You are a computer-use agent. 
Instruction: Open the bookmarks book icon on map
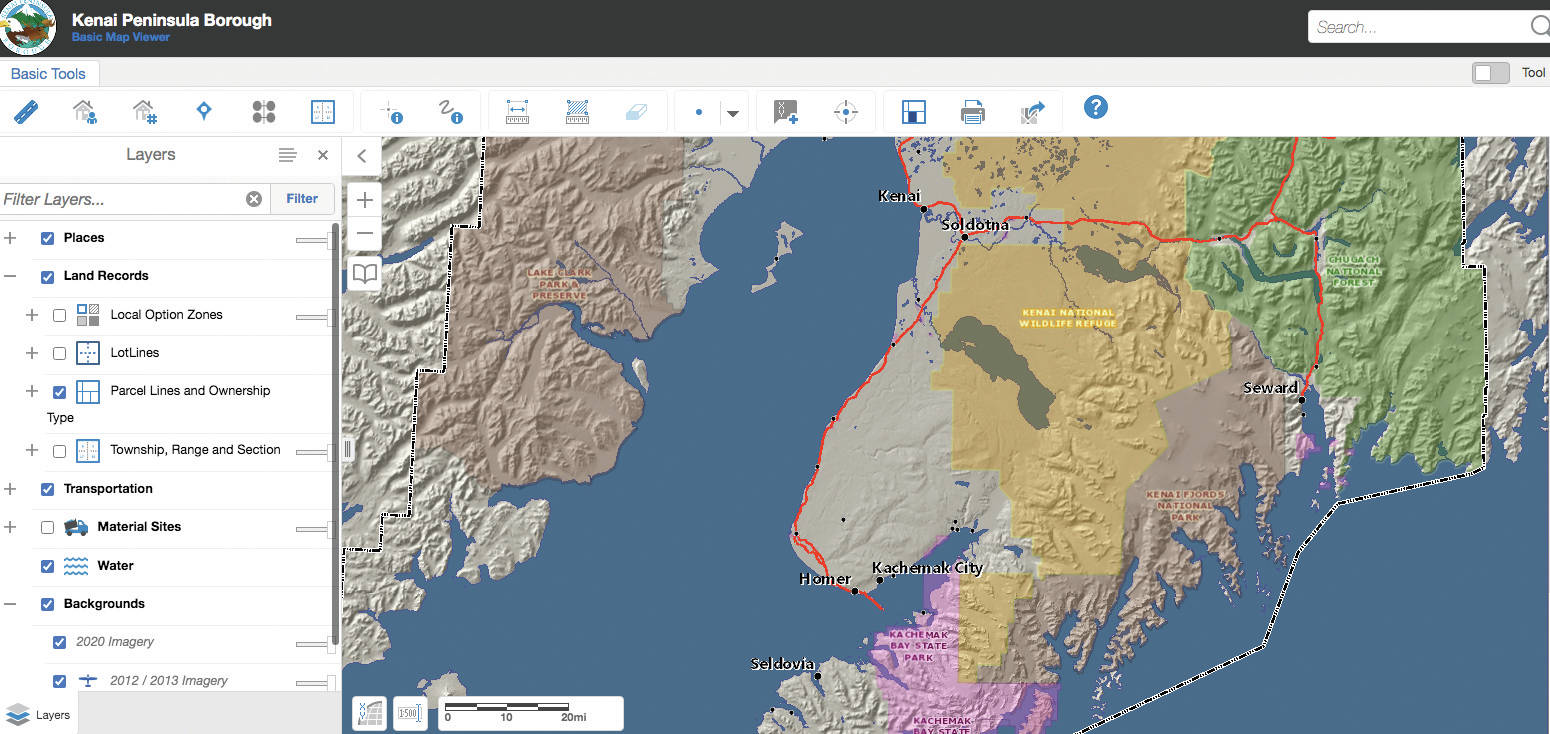tap(365, 274)
